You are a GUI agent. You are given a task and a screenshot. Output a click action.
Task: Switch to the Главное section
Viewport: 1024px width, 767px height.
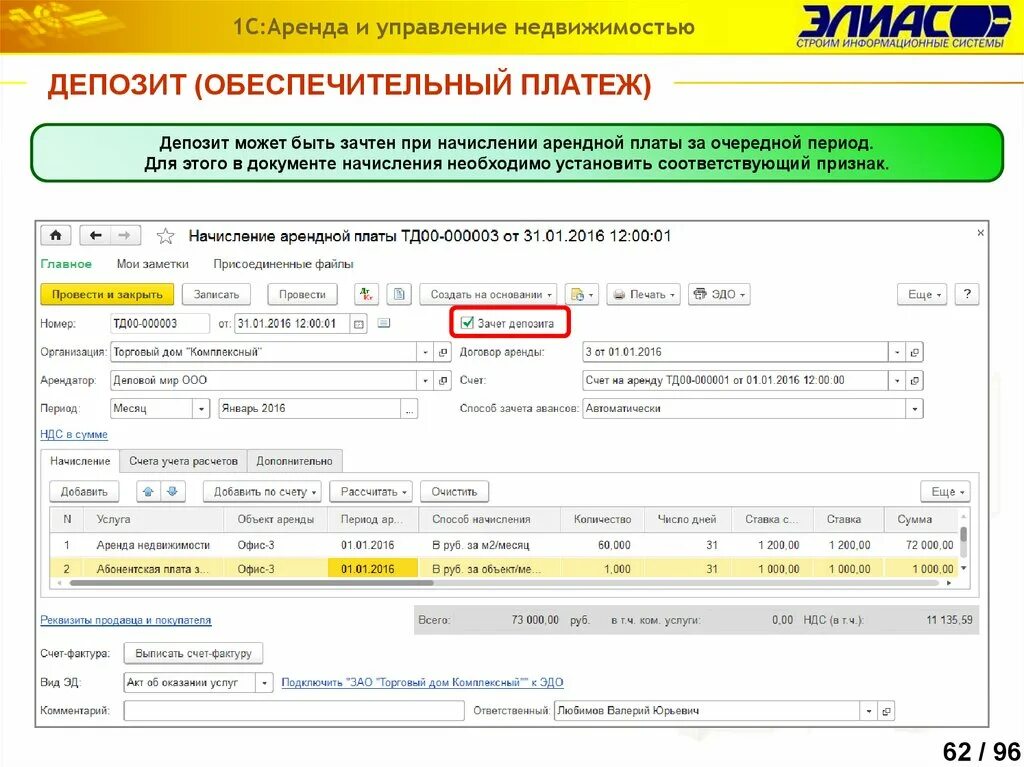tap(66, 264)
